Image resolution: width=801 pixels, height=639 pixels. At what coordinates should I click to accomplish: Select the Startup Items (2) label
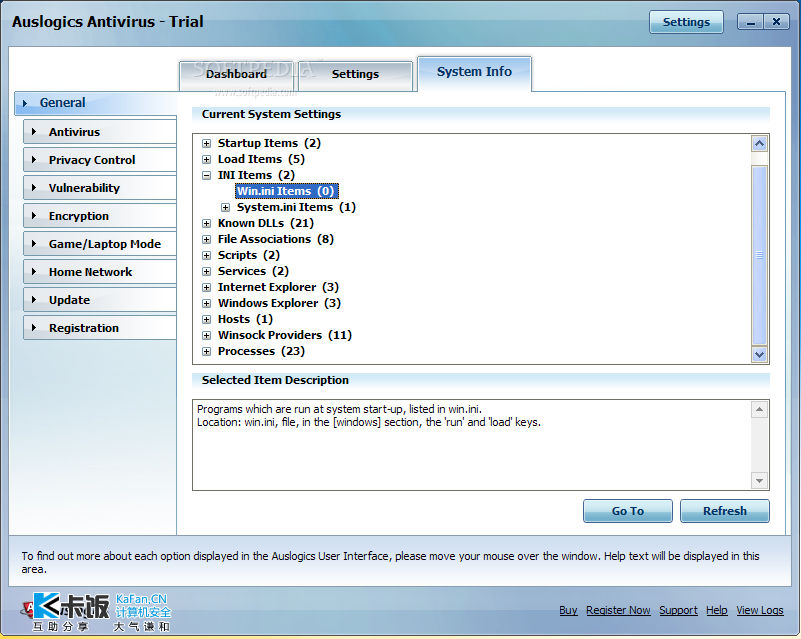[269, 143]
